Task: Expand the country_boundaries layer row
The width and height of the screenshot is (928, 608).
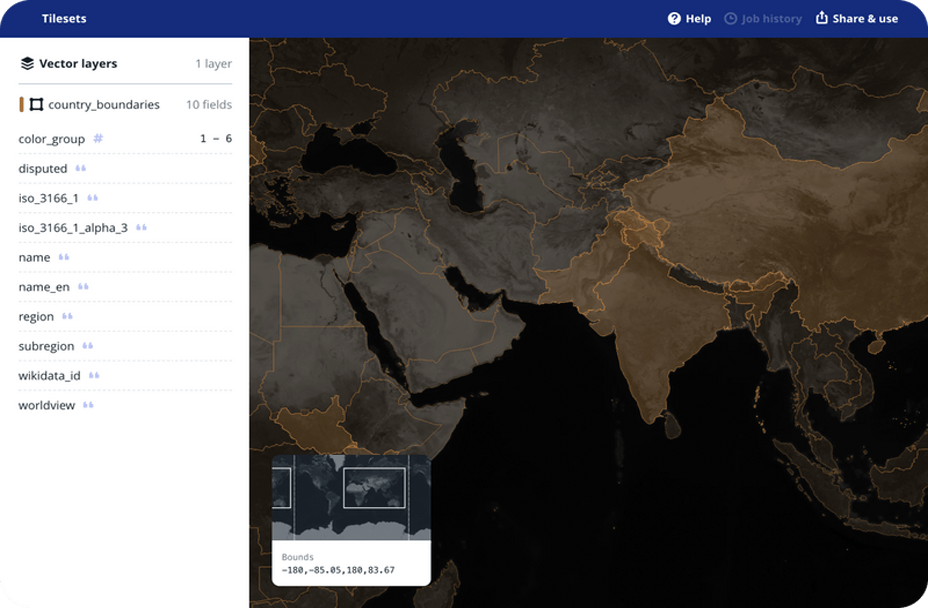Action: [104, 105]
